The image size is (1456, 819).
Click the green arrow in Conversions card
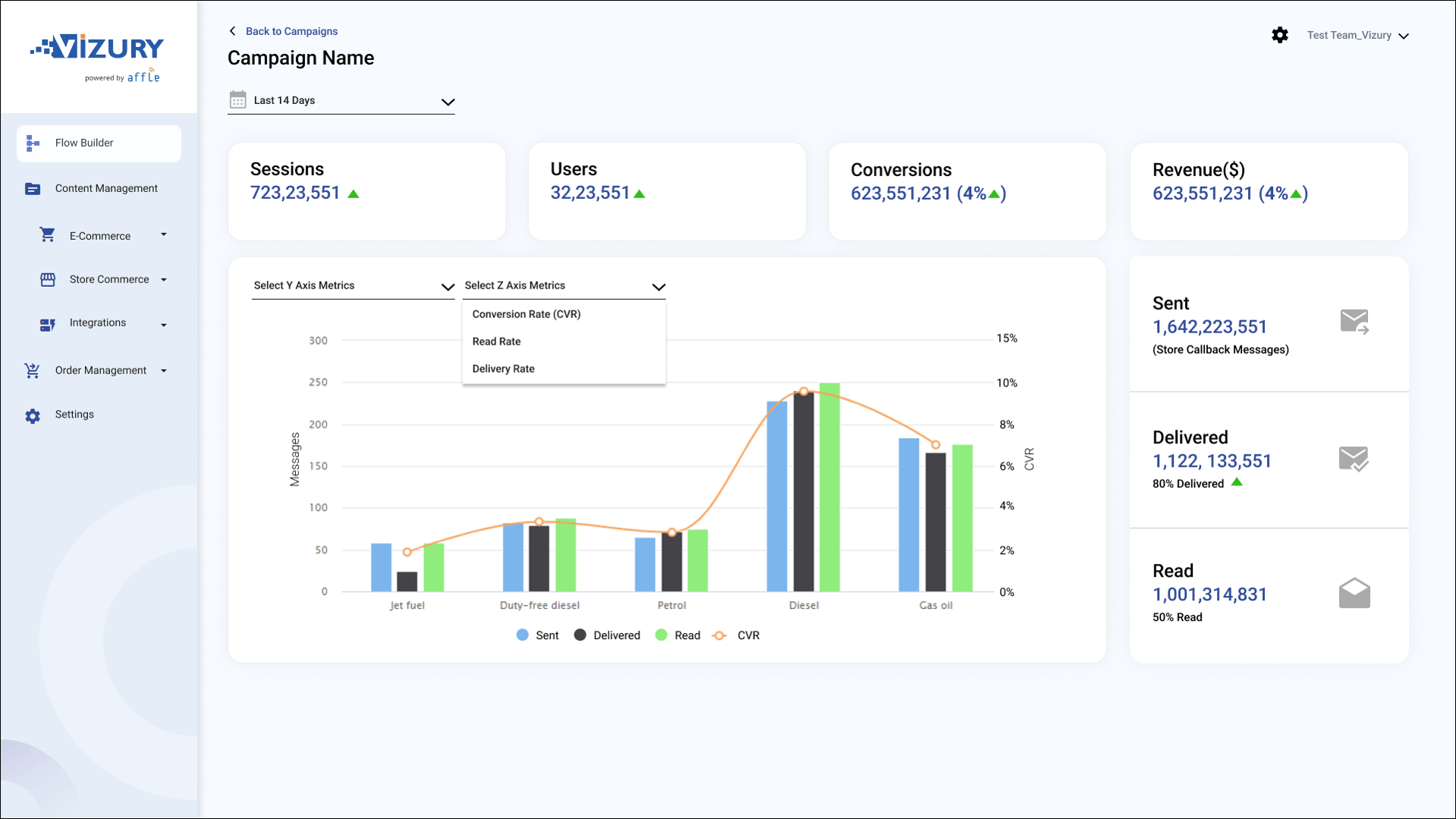pyautogui.click(x=994, y=194)
